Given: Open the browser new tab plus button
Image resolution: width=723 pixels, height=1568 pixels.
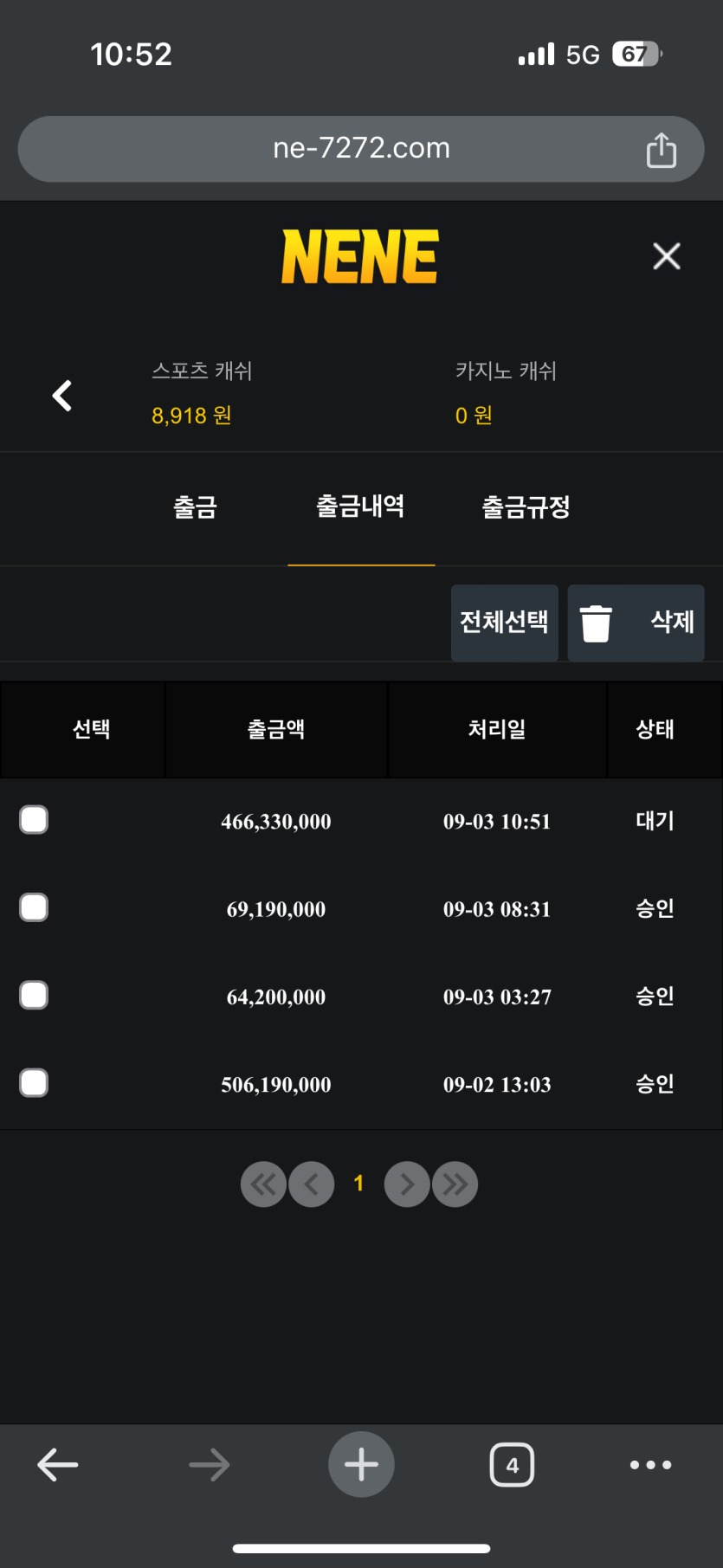Looking at the screenshot, I should [361, 1464].
